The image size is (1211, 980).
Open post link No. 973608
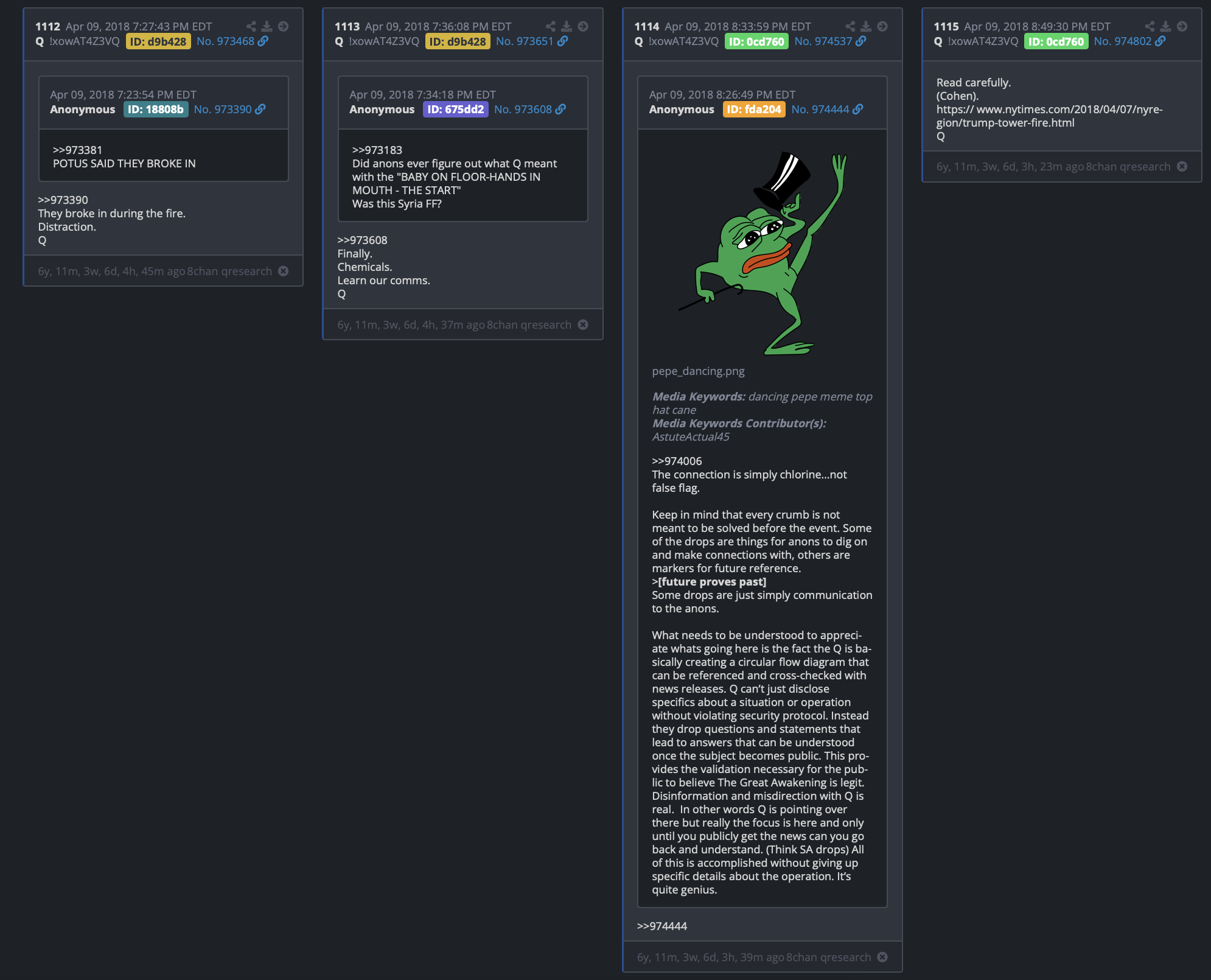coord(523,109)
